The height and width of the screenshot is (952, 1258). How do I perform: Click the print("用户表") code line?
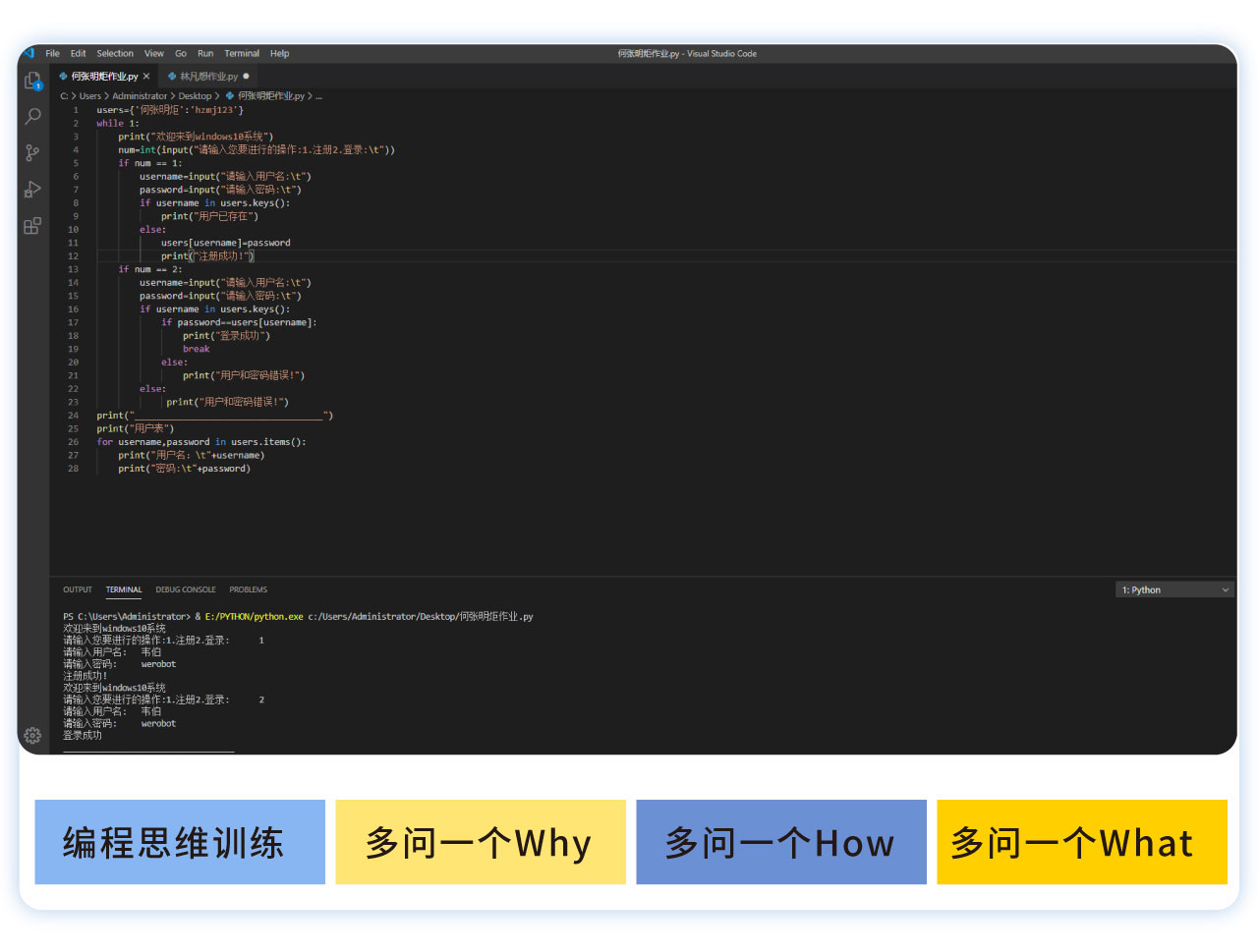click(136, 428)
